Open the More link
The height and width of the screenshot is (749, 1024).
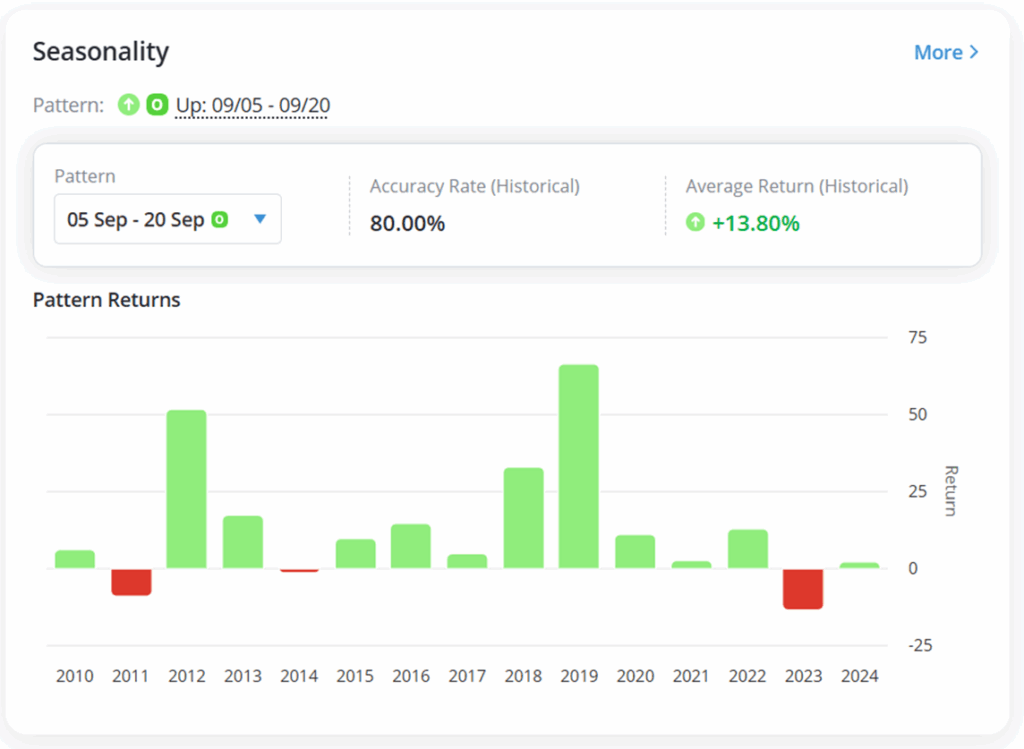[x=946, y=52]
